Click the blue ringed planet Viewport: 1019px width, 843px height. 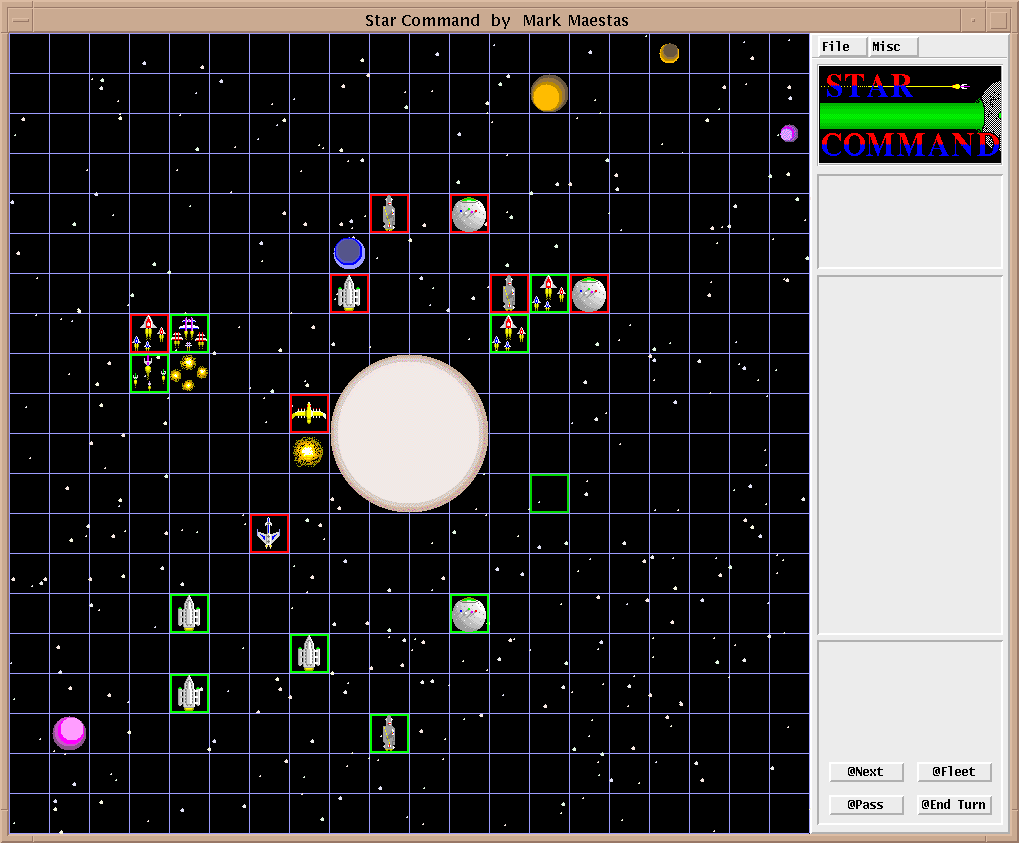349,252
